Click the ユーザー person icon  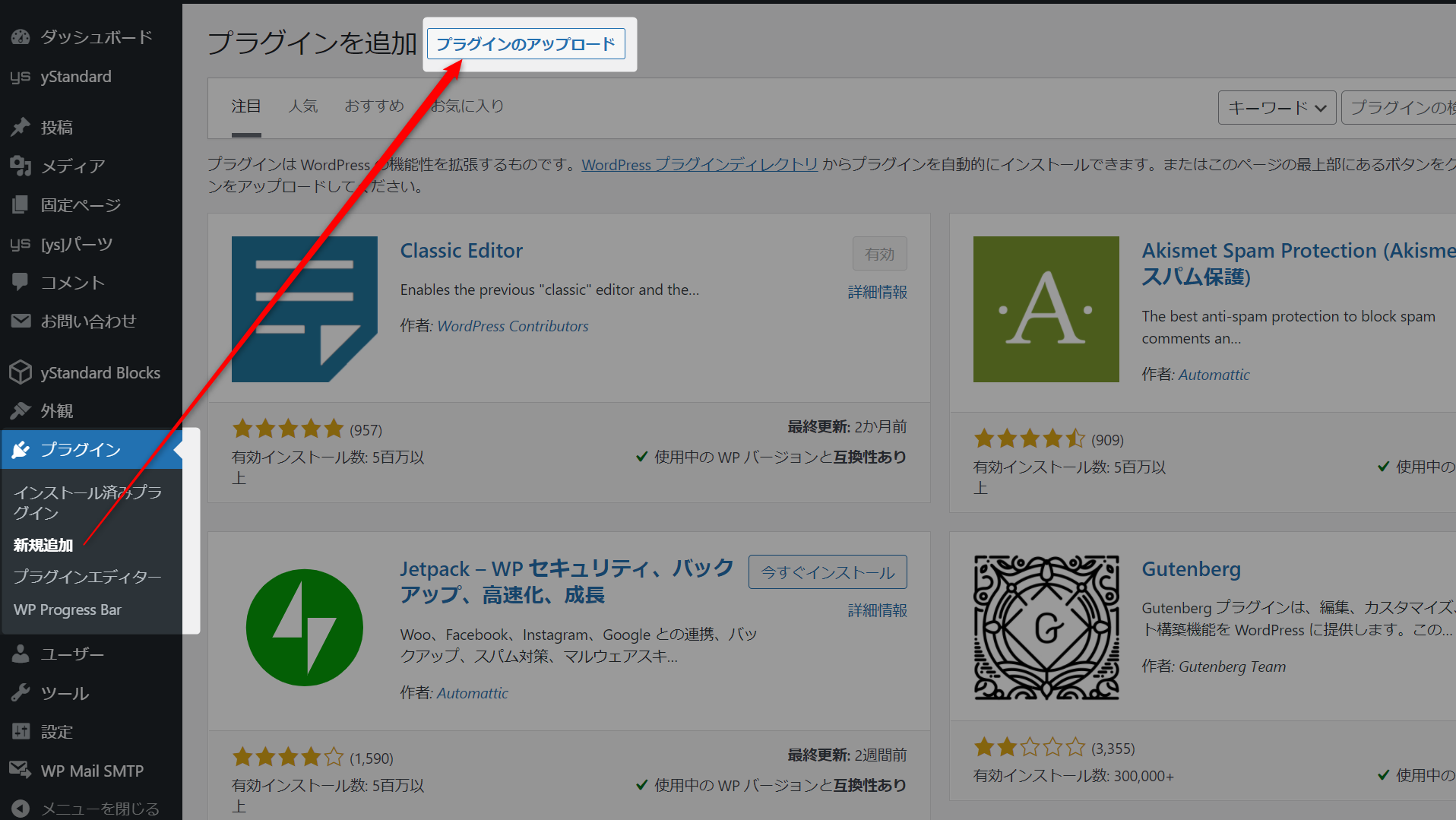(x=21, y=654)
